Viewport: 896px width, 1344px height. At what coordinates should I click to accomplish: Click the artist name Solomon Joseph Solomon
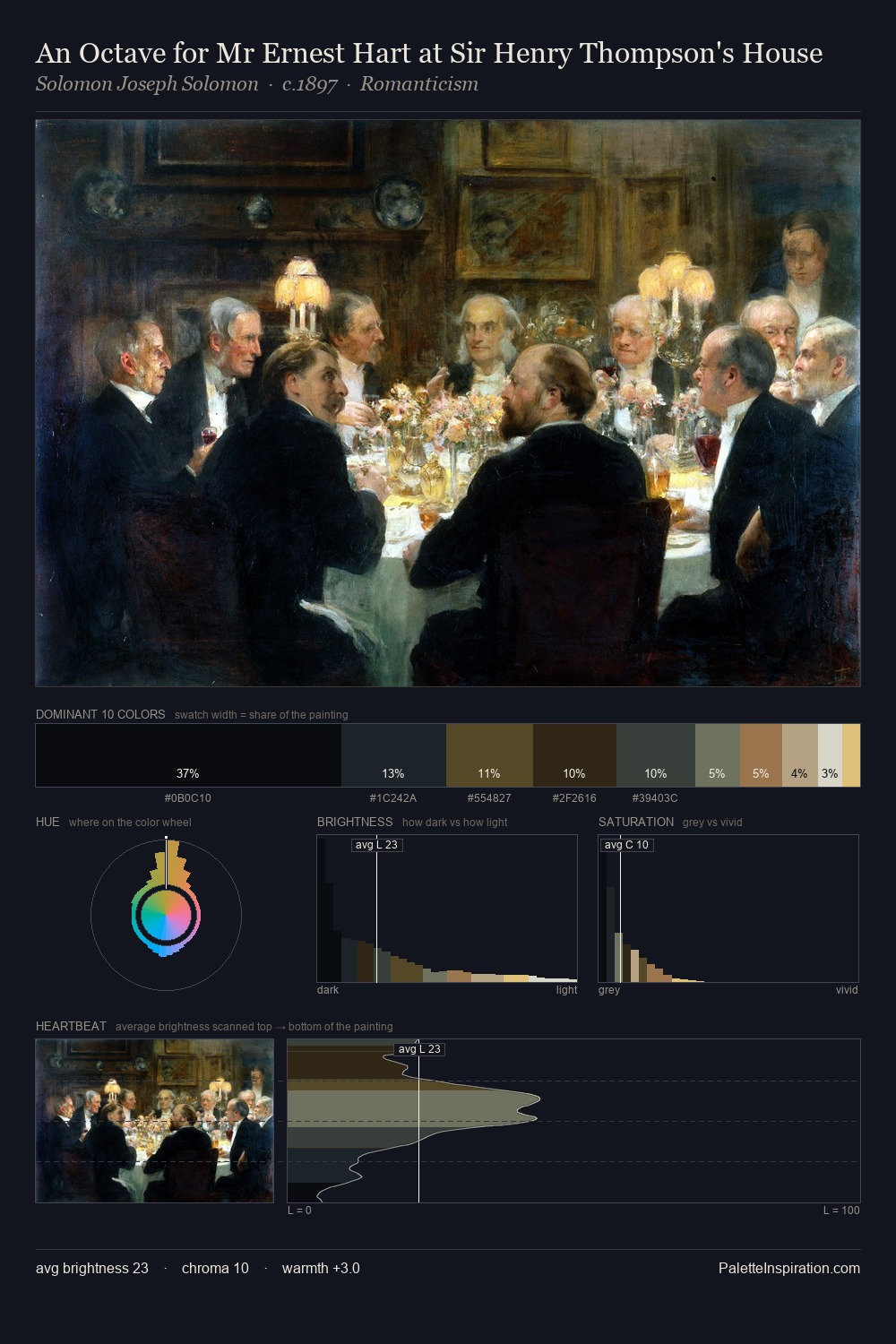(147, 84)
